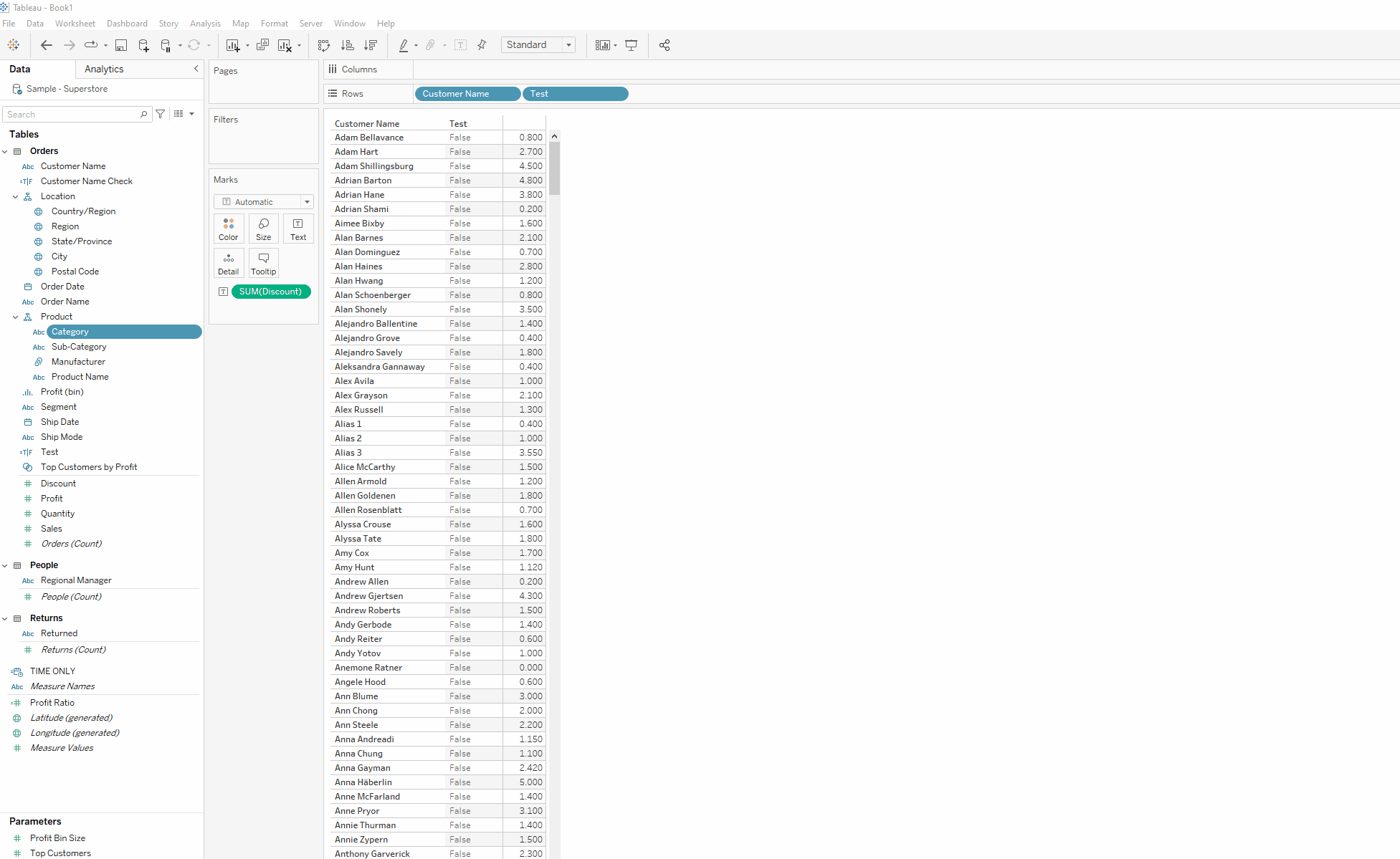Click Swap rows and columns icon
The image size is (1400, 859).
point(324,45)
